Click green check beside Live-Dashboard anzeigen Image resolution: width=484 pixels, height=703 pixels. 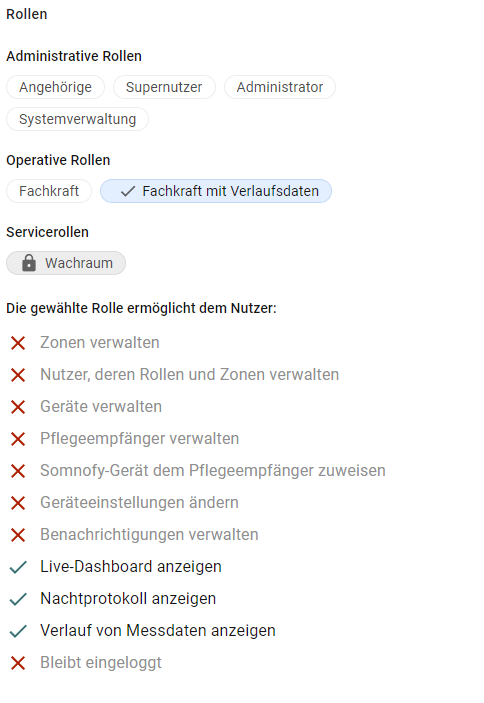pos(18,567)
